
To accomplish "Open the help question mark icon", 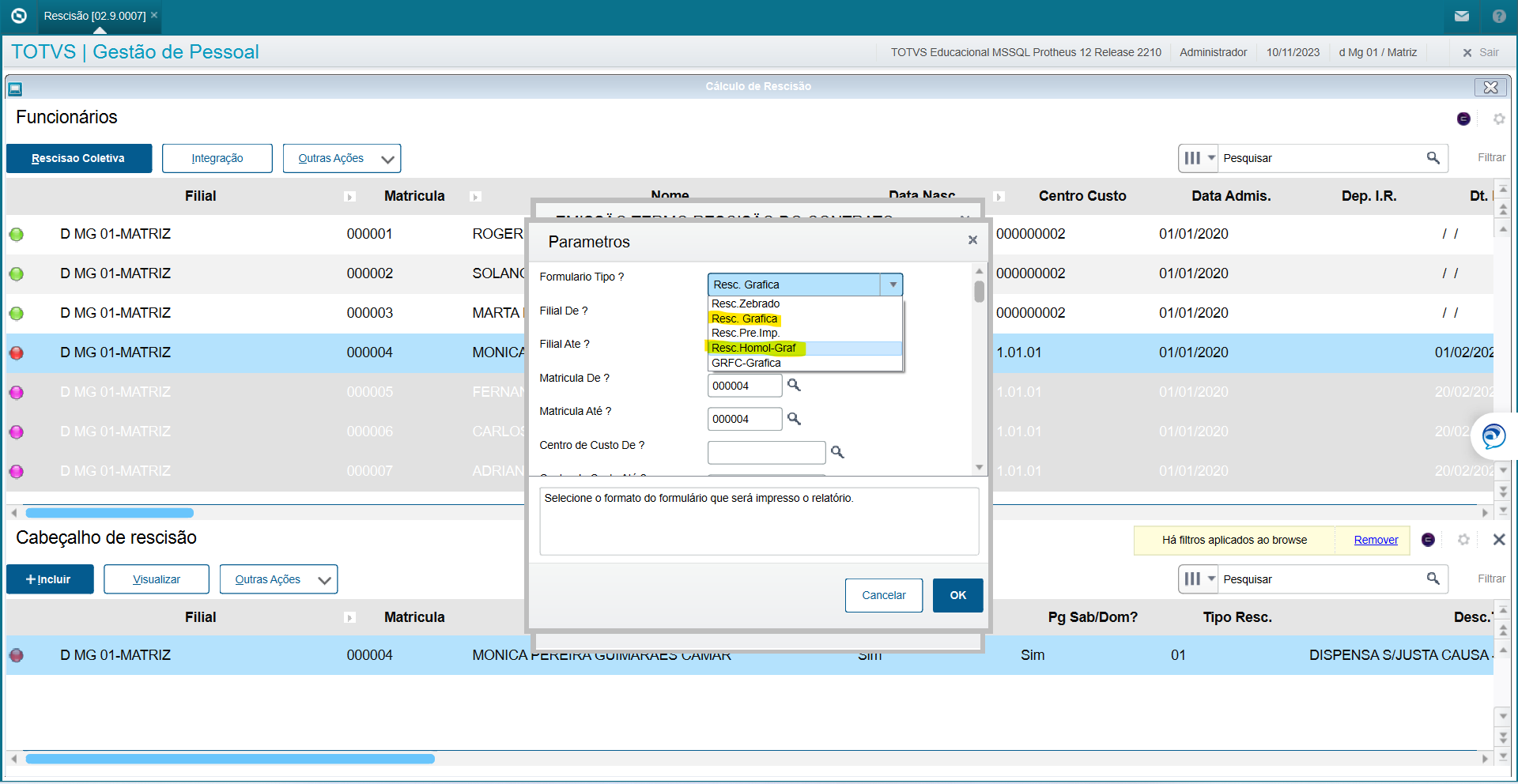I will coord(1498,16).
